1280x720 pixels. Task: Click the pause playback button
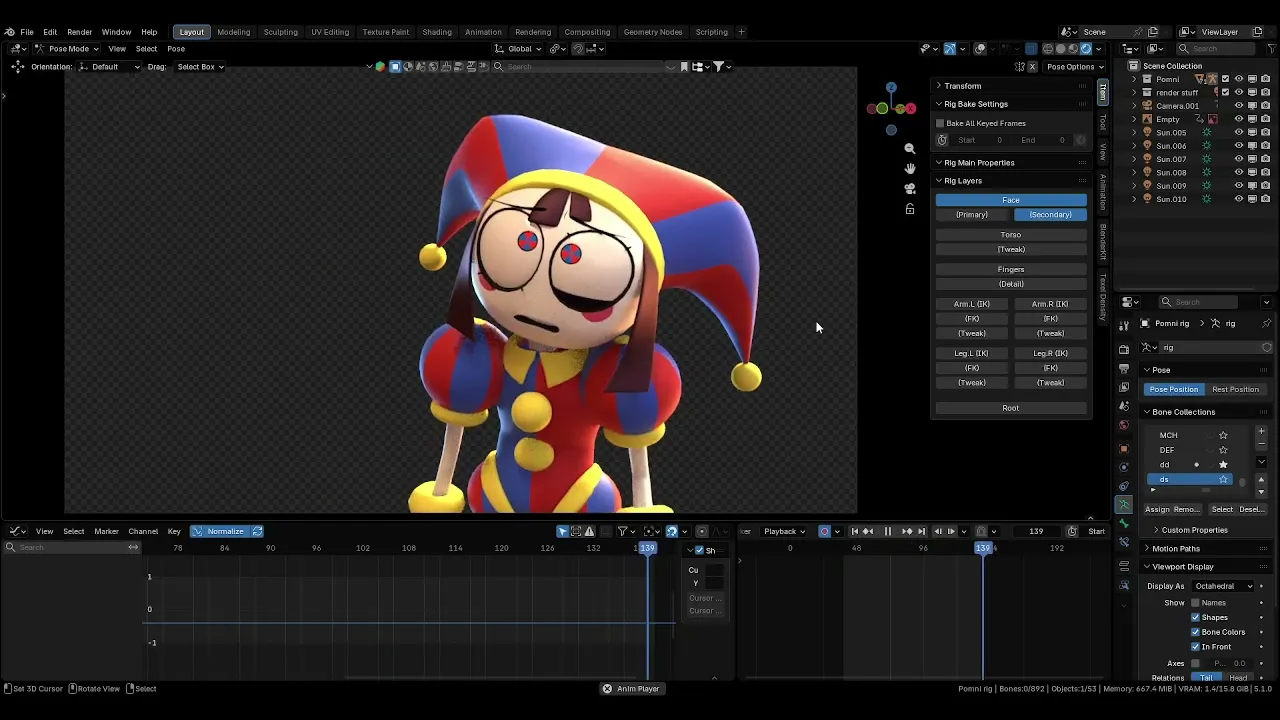[x=887, y=531]
